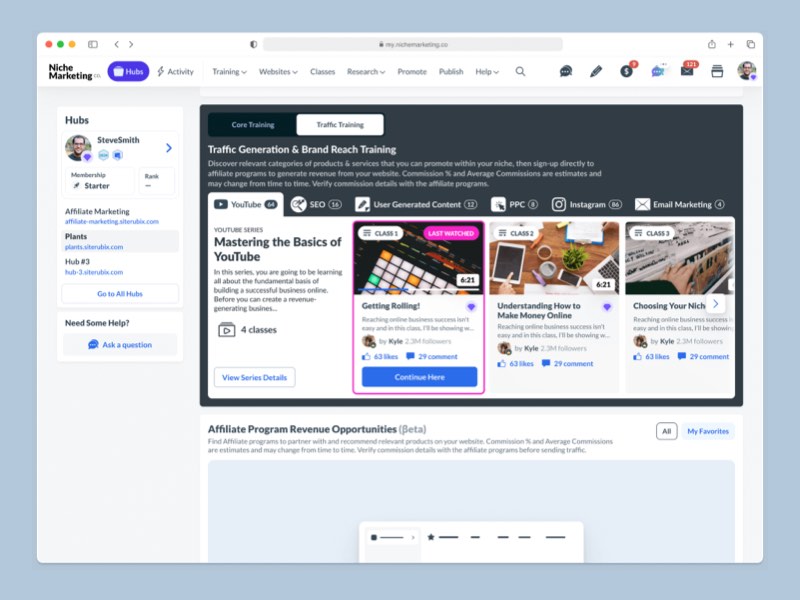800x600 pixels.
Task: Open mail inbox with 121 badge
Action: click(687, 72)
